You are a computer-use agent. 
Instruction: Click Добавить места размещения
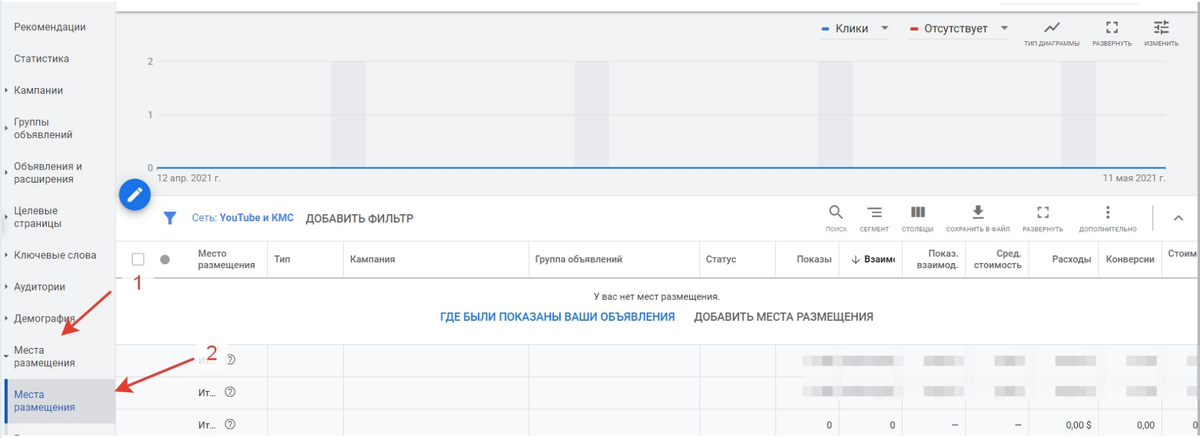tap(784, 317)
